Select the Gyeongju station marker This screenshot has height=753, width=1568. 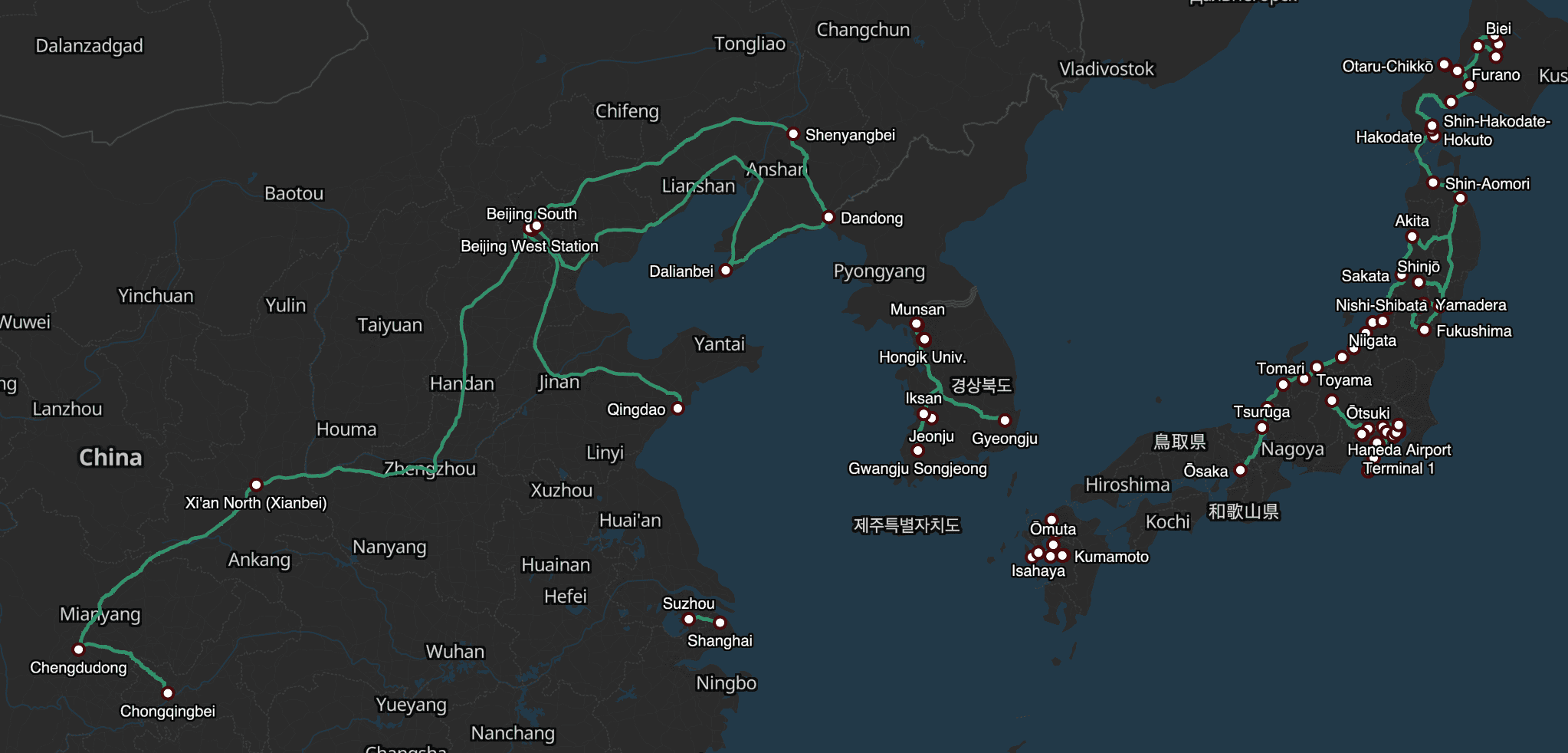click(x=1005, y=421)
